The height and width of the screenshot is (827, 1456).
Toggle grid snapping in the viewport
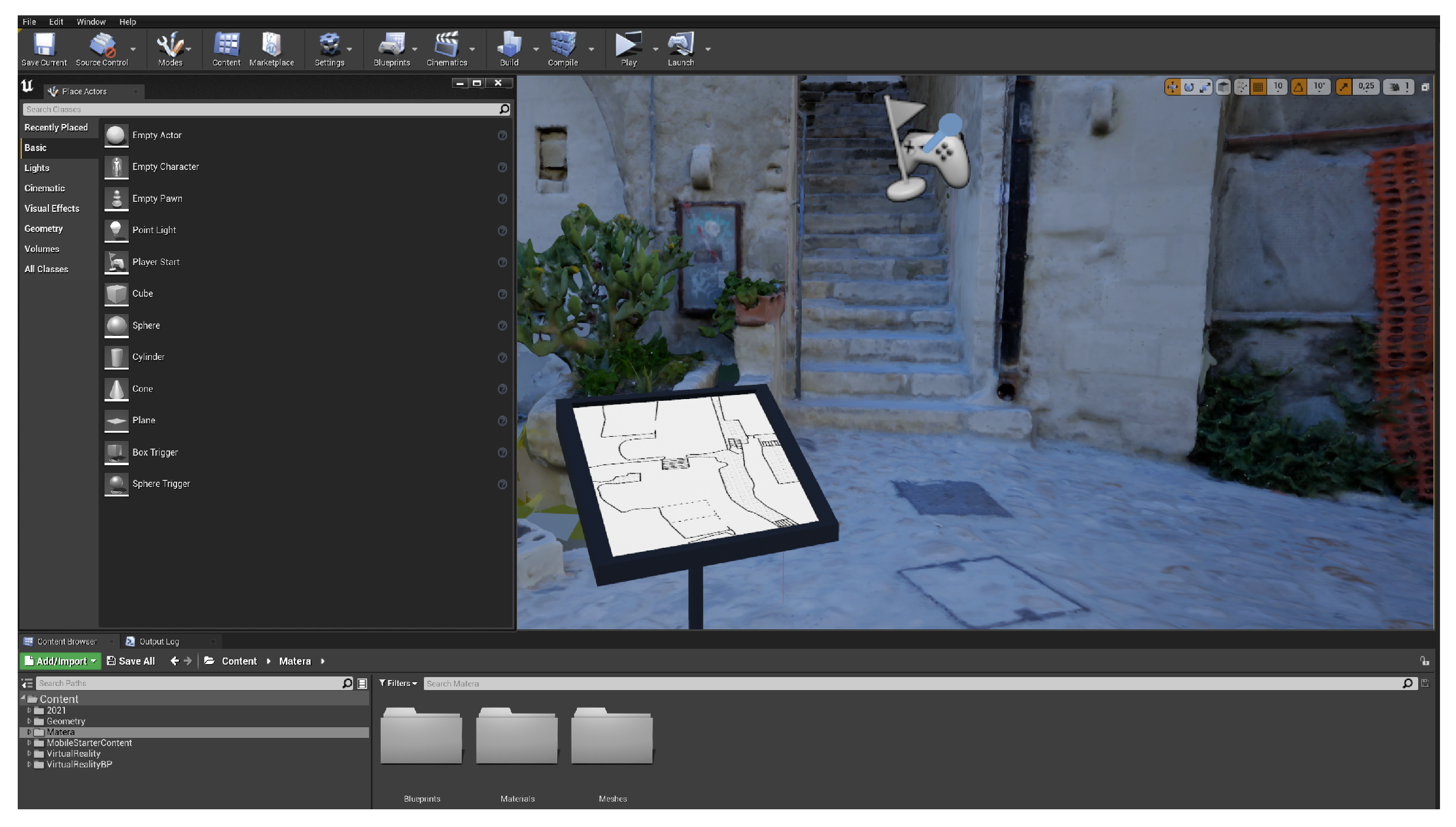(x=1258, y=87)
